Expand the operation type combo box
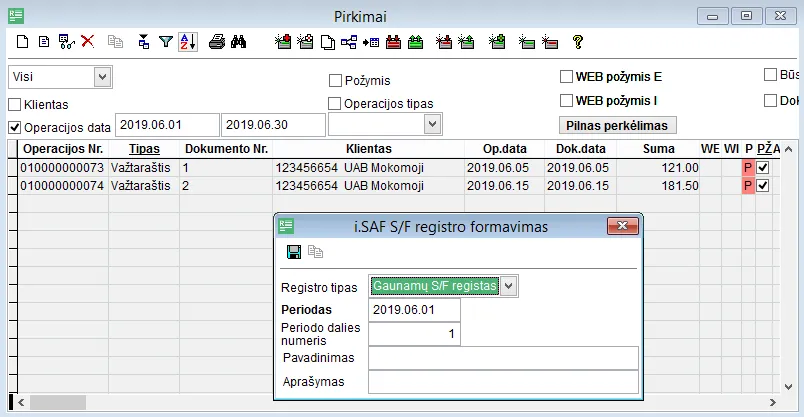Screen dimensions: 804x417 click(433, 125)
